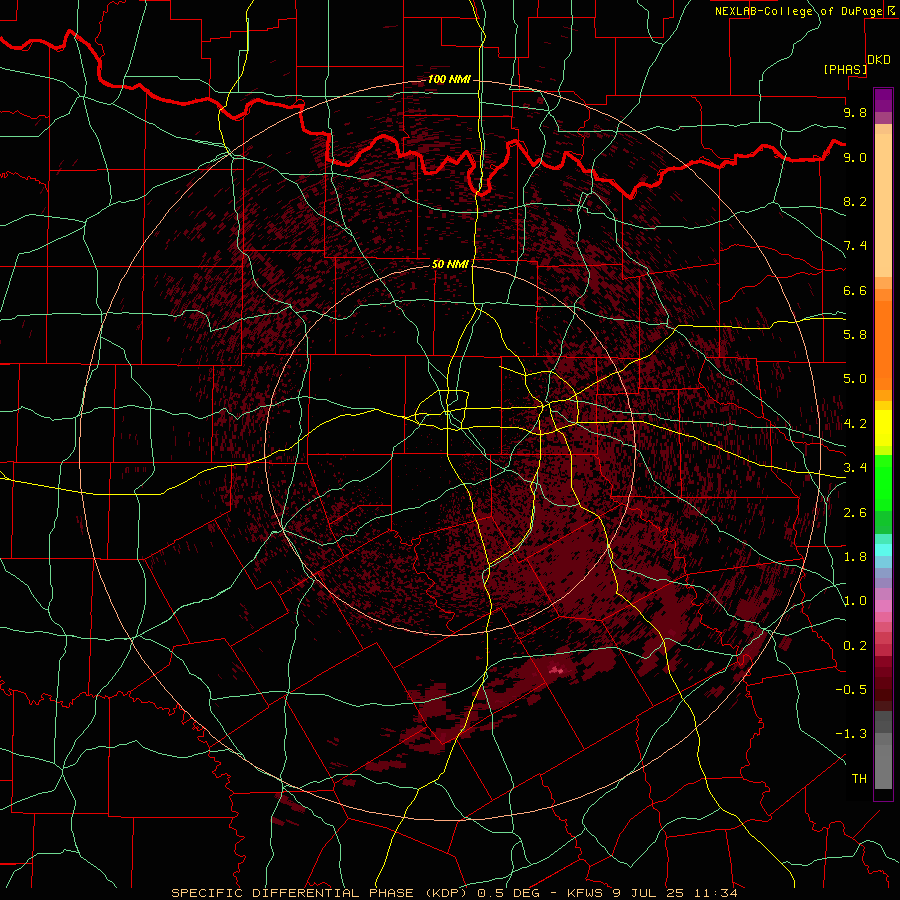This screenshot has height=900, width=900.
Task: Click the "KFWS" station identifier
Action: coord(584,893)
